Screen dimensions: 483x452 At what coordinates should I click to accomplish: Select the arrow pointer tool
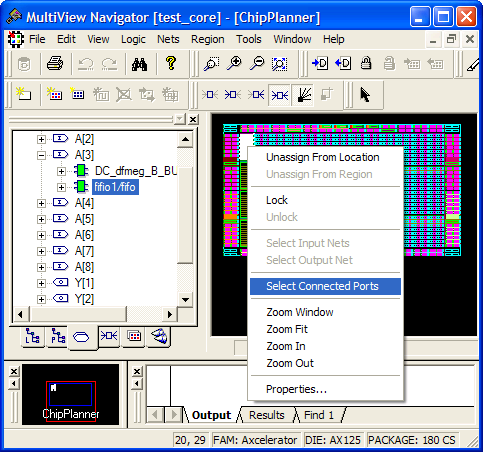click(x=365, y=95)
